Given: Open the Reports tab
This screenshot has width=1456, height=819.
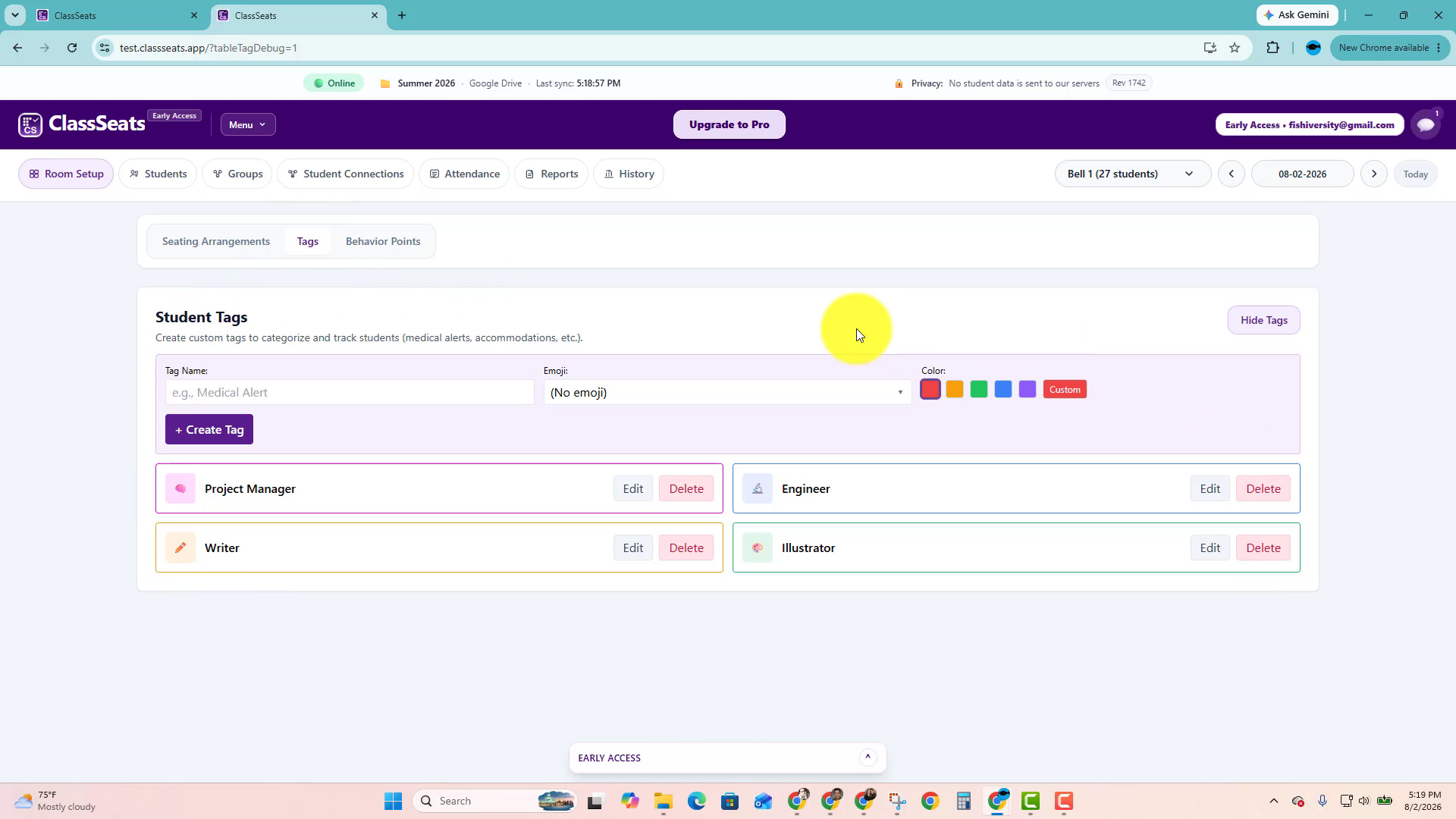Looking at the screenshot, I should pos(551,174).
